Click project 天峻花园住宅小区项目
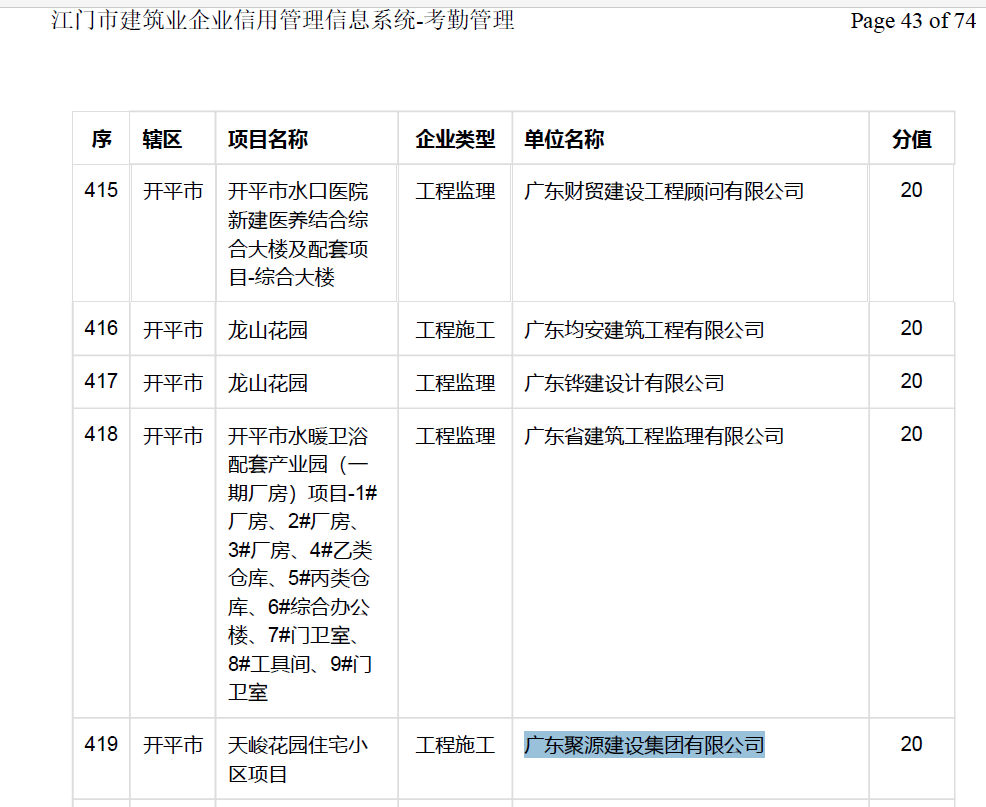 pos(298,760)
